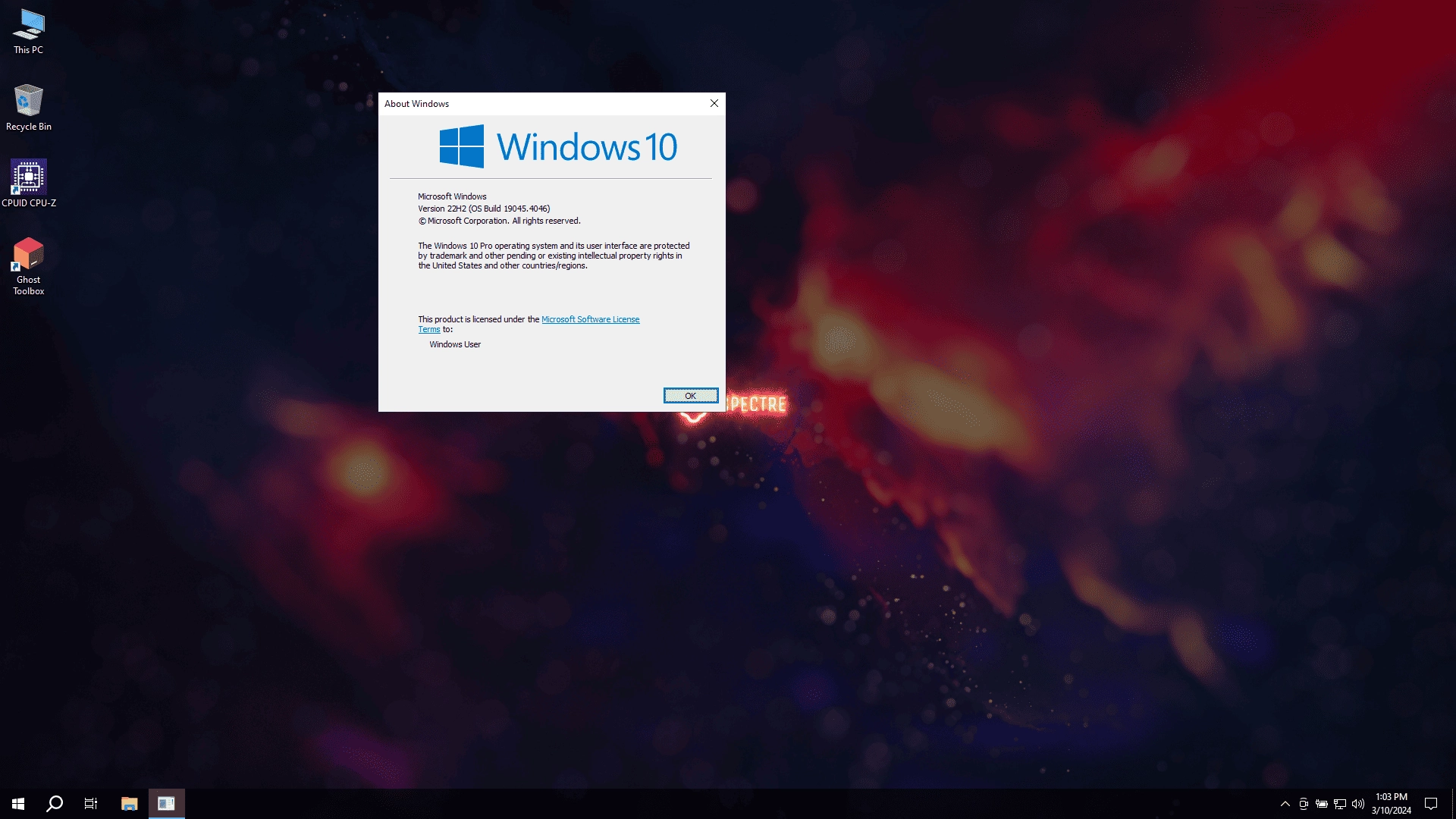
Task: Select the Ghost Toolbox shortcut
Action: [x=29, y=266]
